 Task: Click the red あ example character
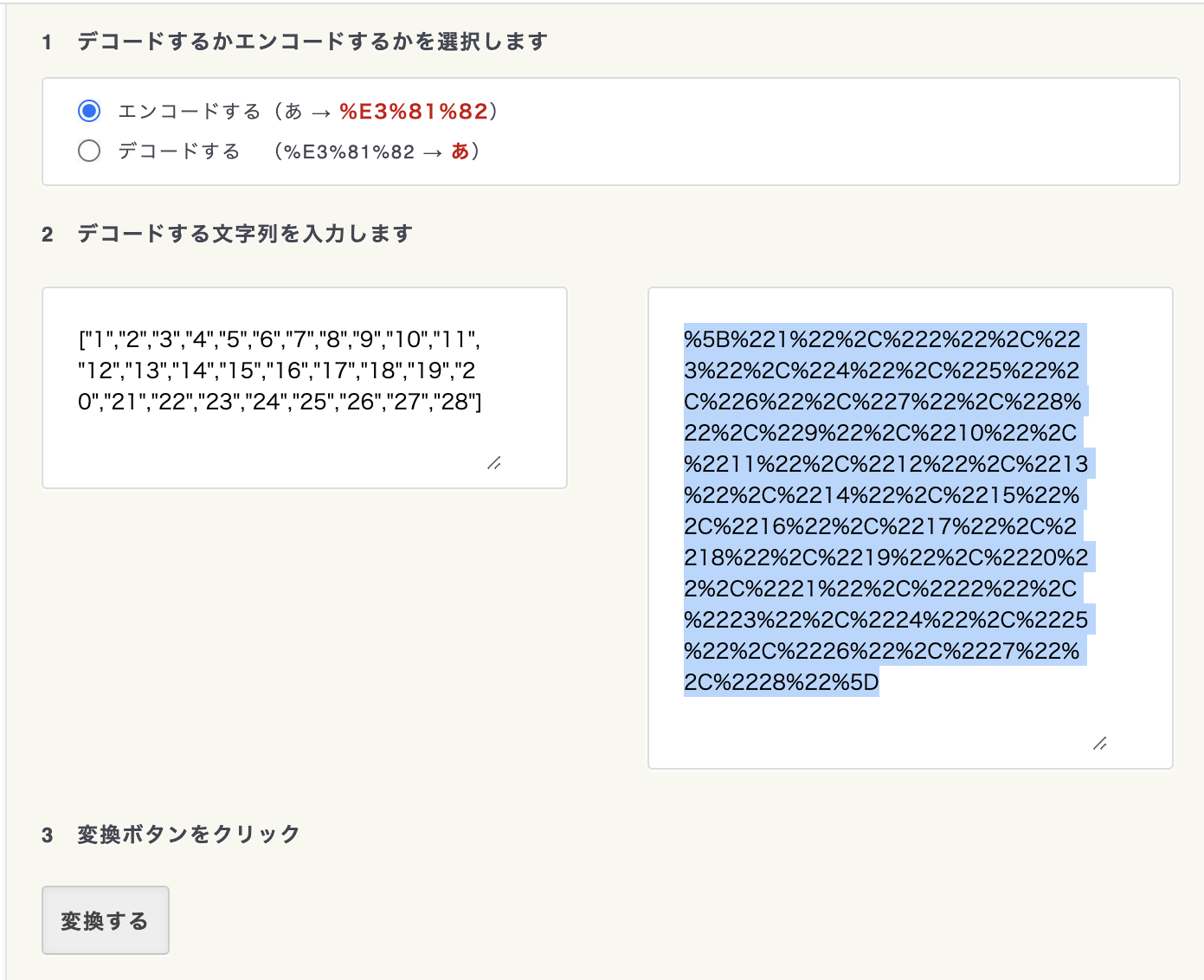[460, 152]
